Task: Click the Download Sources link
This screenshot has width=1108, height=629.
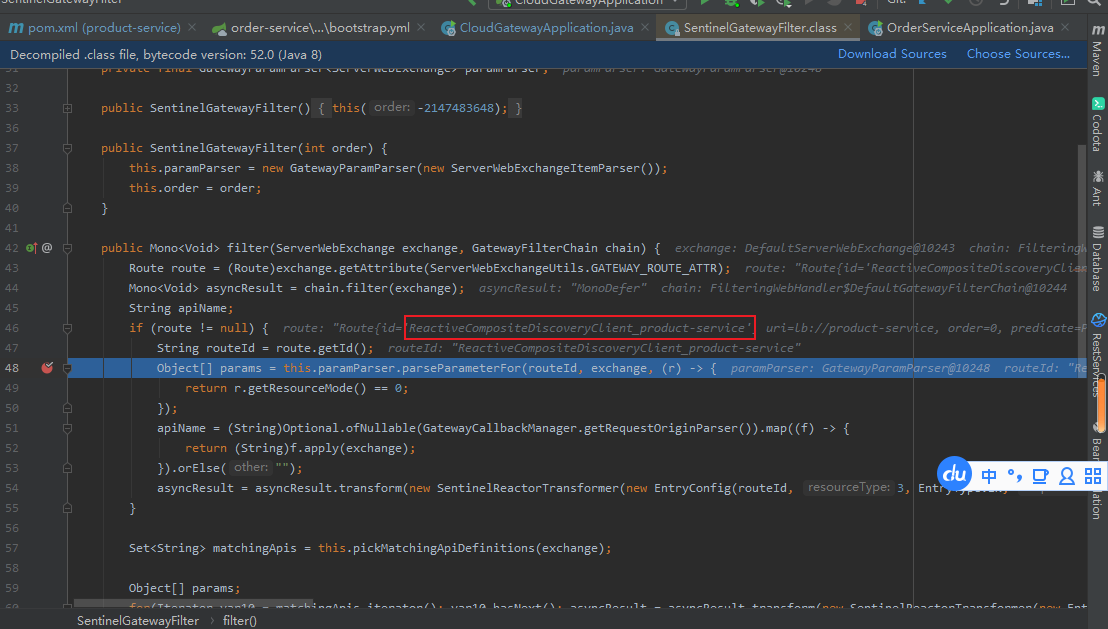Action: point(892,53)
